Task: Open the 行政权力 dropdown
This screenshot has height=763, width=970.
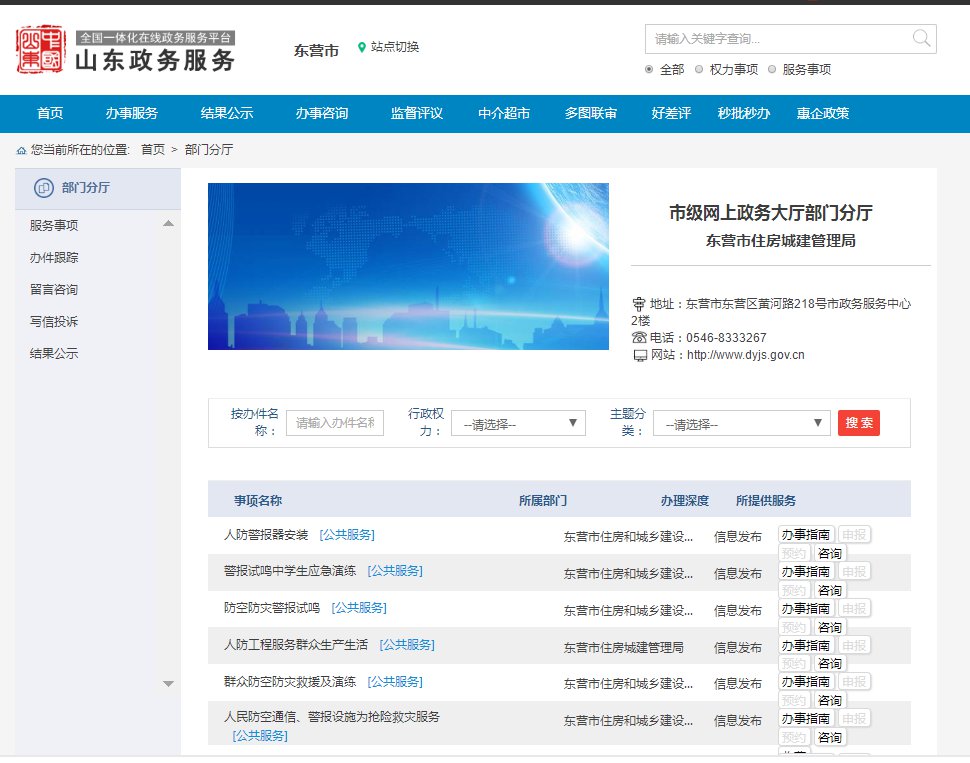Action: [x=517, y=423]
